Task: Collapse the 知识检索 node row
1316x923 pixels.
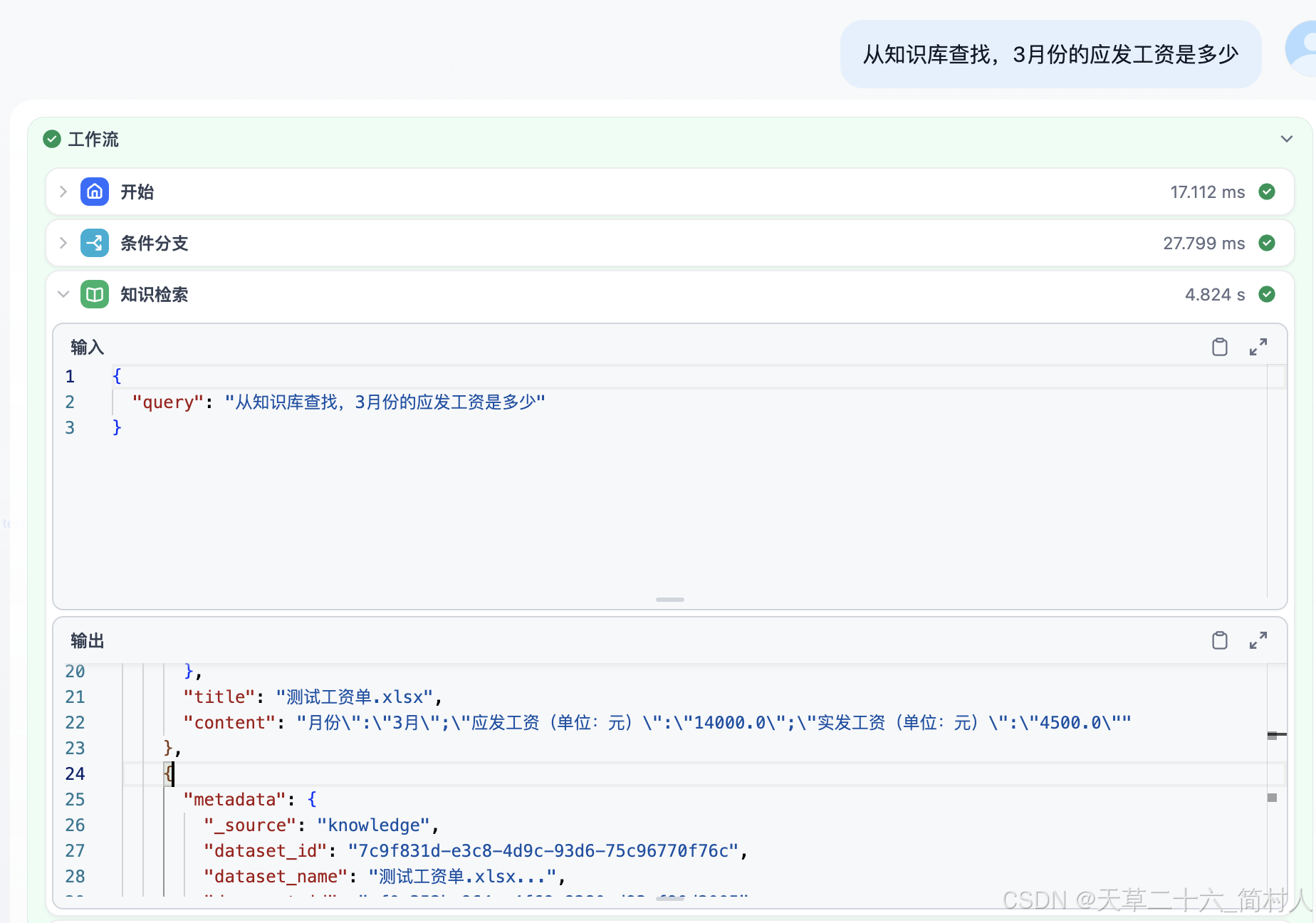Action: (63, 294)
